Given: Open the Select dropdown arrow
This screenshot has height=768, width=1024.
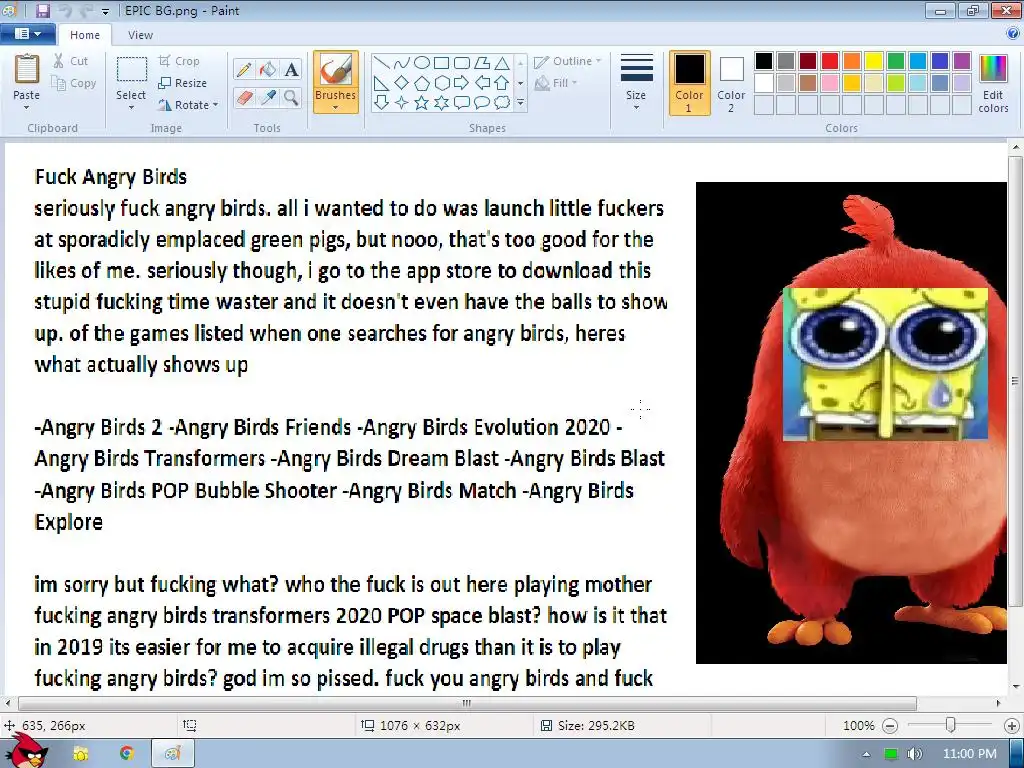Looking at the screenshot, I should pos(131,108).
